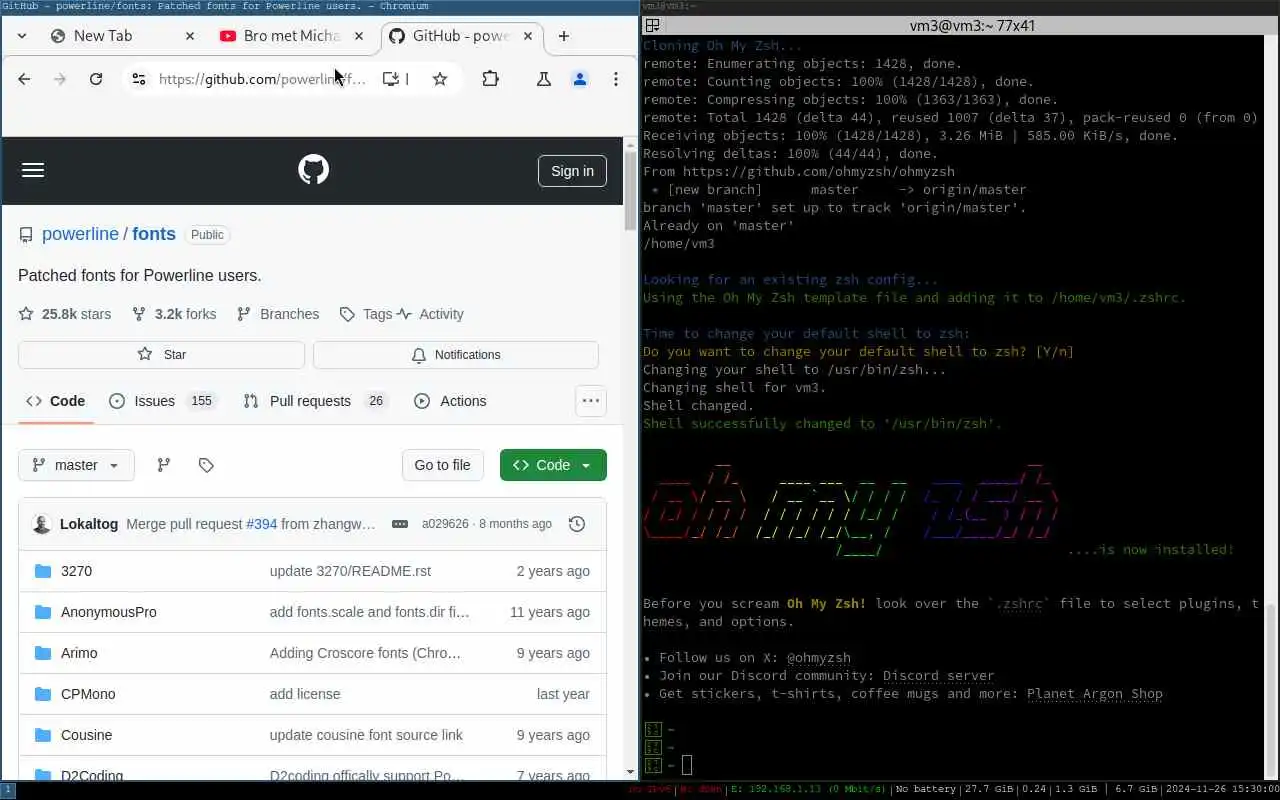Open a new browser tab with plus
Viewport: 1280px width, 800px height.
tap(564, 36)
